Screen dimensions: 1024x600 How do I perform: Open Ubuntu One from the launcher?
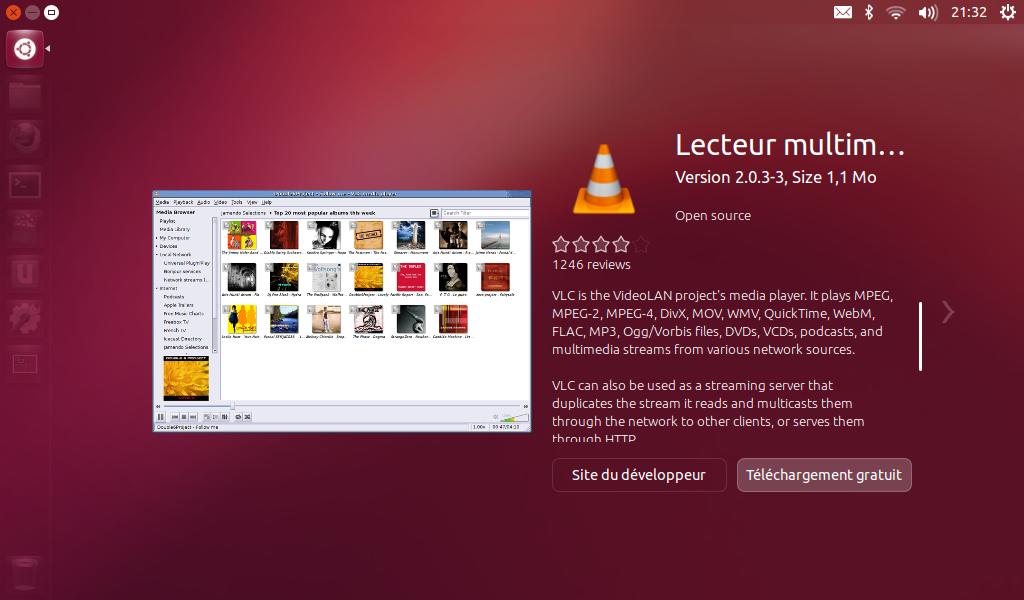tap(25, 274)
